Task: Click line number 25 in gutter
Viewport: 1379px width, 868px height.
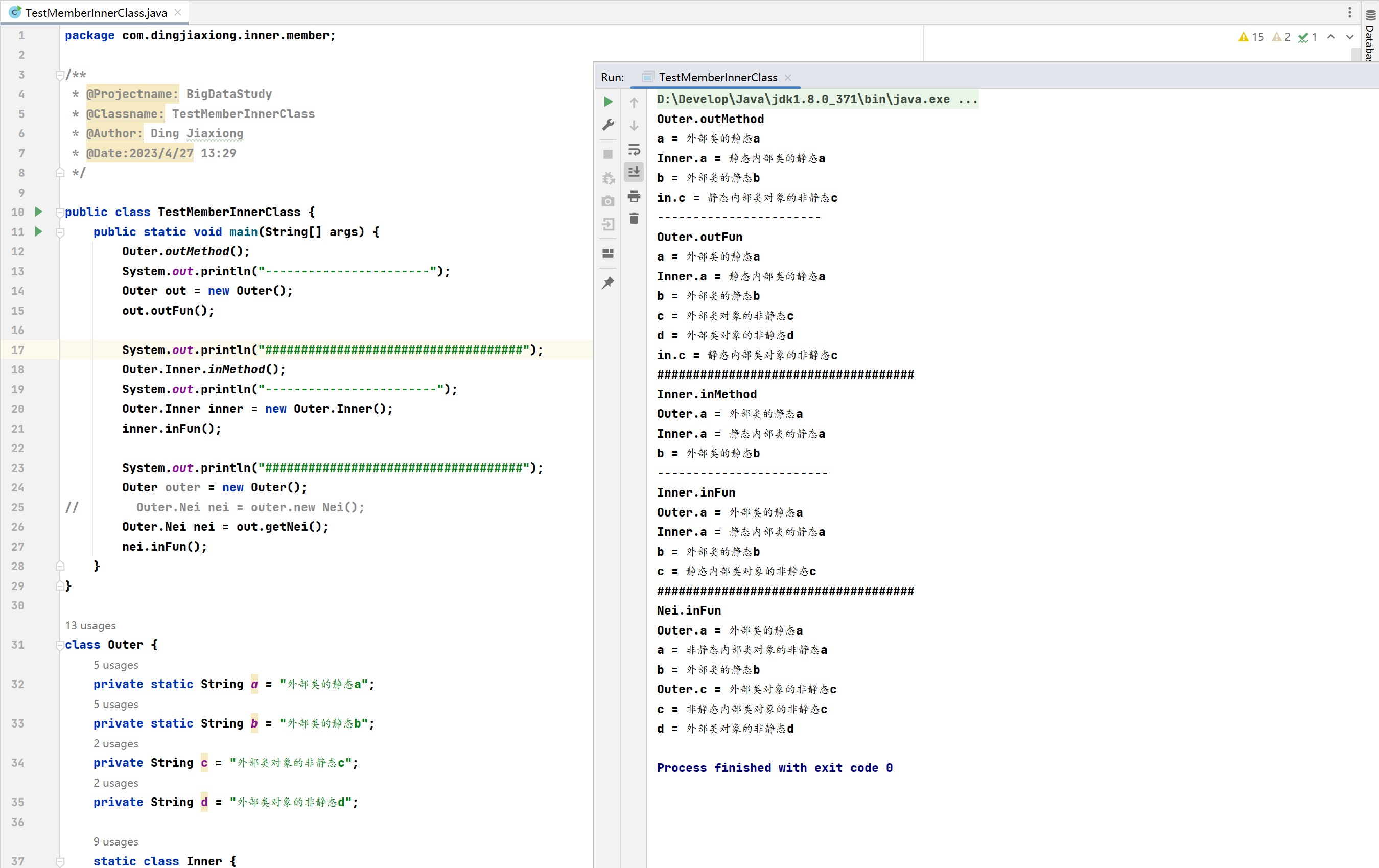Action: (18, 507)
